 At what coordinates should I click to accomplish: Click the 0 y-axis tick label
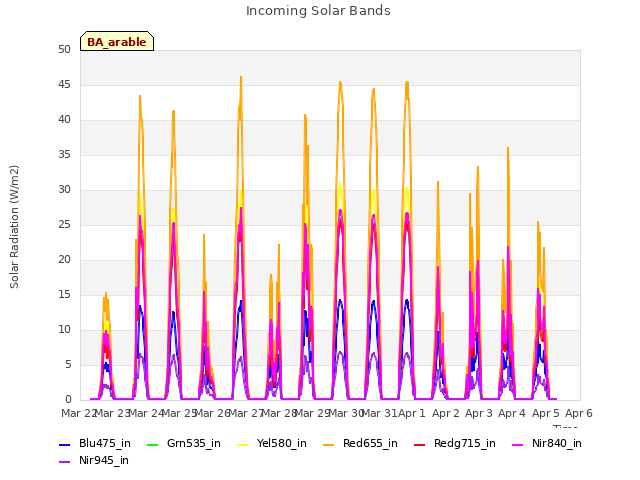68,400
